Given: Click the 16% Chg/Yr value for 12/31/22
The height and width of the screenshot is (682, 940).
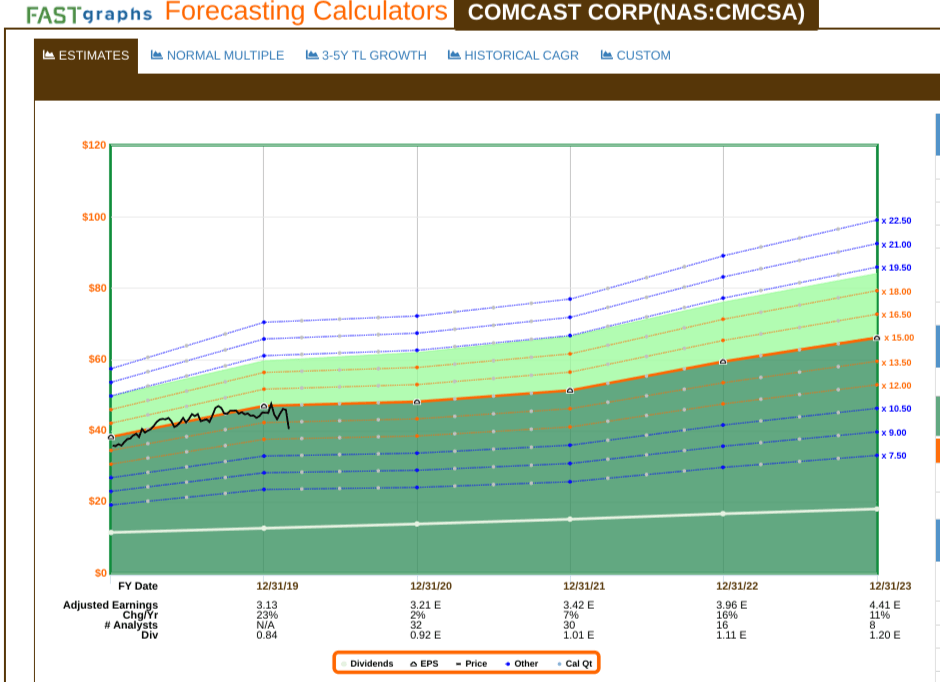Looking at the screenshot, I should (727, 615).
